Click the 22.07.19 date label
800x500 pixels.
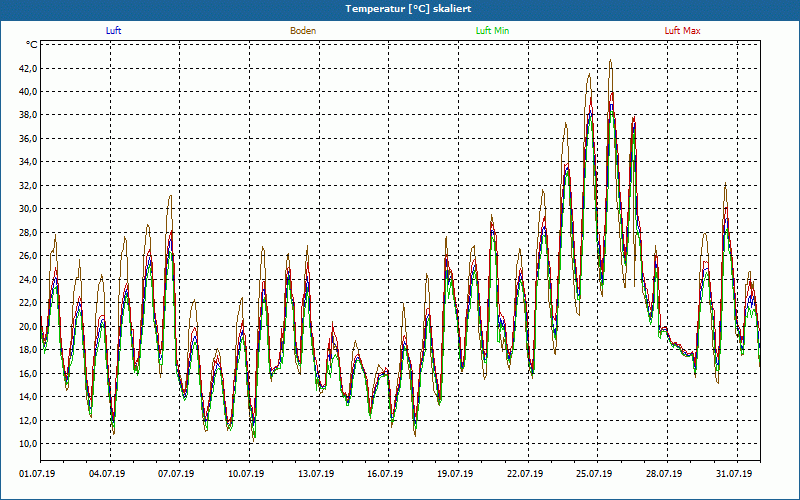pyautogui.click(x=525, y=474)
